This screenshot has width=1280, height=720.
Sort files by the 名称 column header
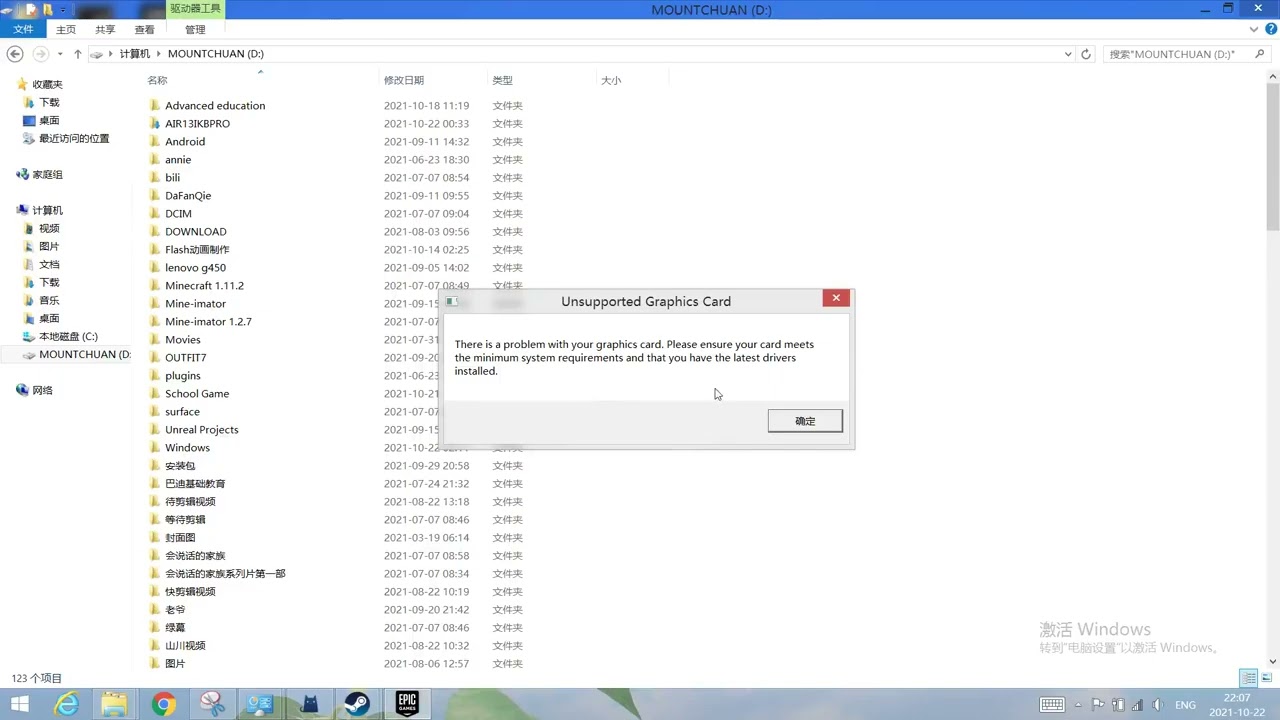158,80
